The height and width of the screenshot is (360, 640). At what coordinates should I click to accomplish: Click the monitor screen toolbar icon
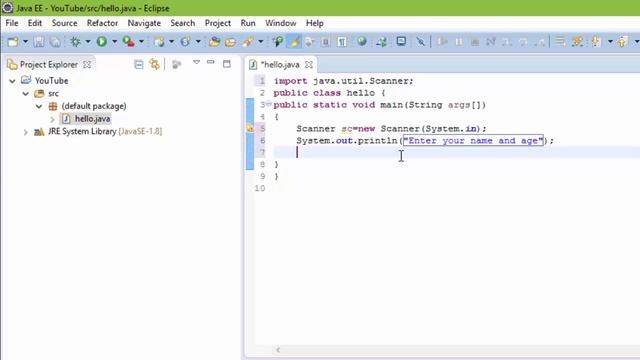(x=401, y=42)
